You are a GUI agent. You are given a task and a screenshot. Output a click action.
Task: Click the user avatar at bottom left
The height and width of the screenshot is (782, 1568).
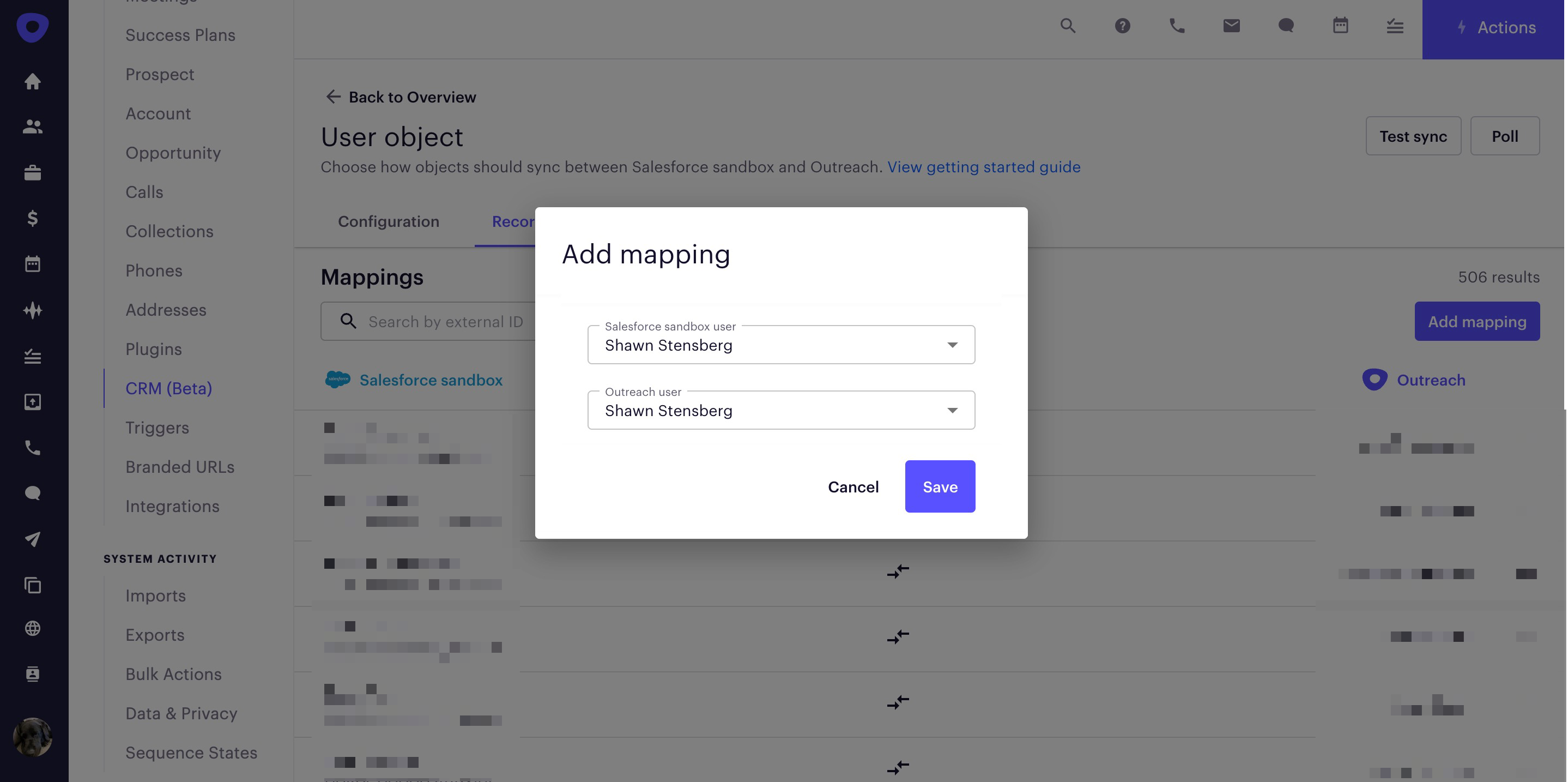click(x=32, y=737)
